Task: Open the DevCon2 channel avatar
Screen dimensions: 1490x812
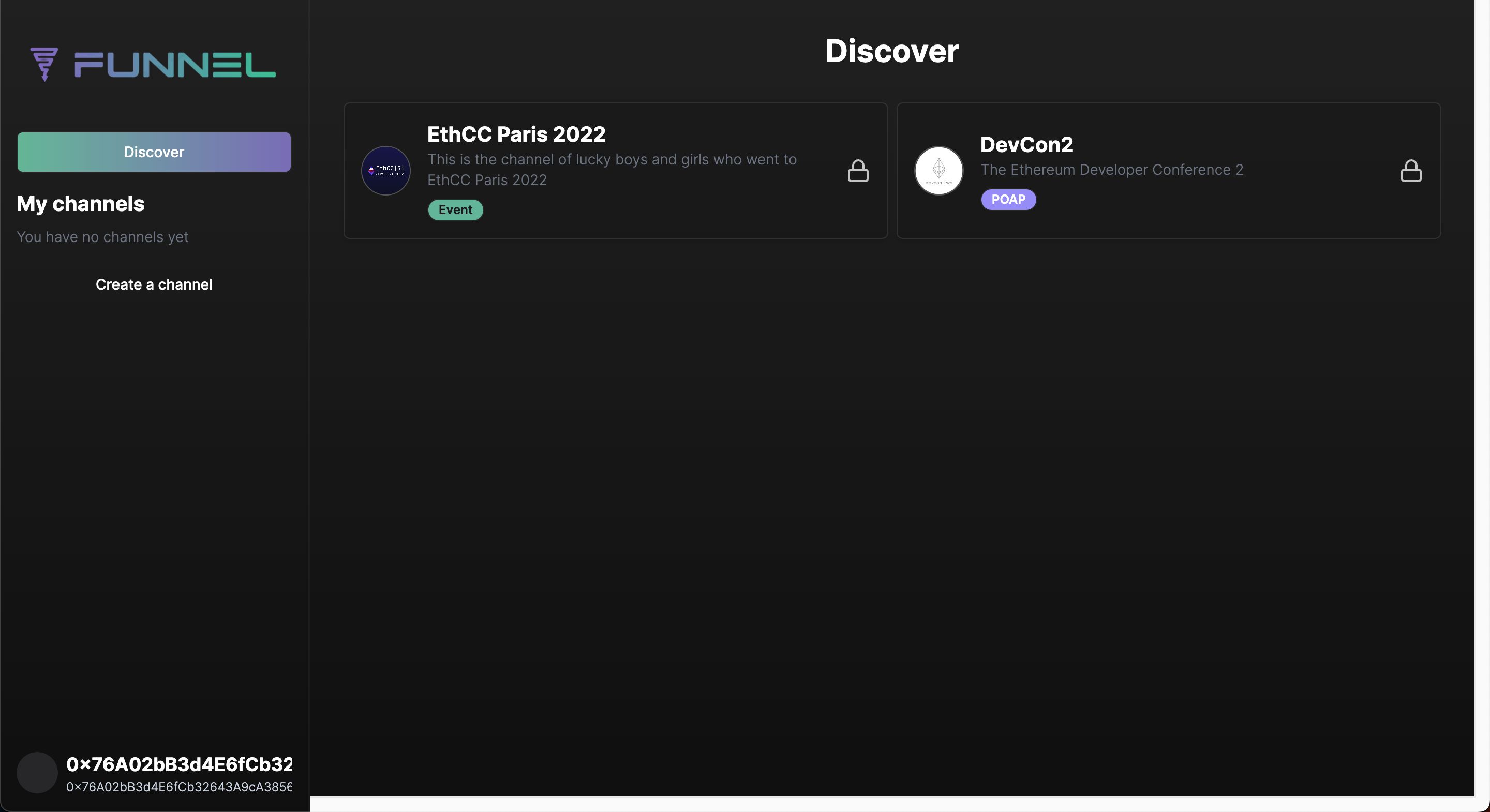Action: [939, 171]
